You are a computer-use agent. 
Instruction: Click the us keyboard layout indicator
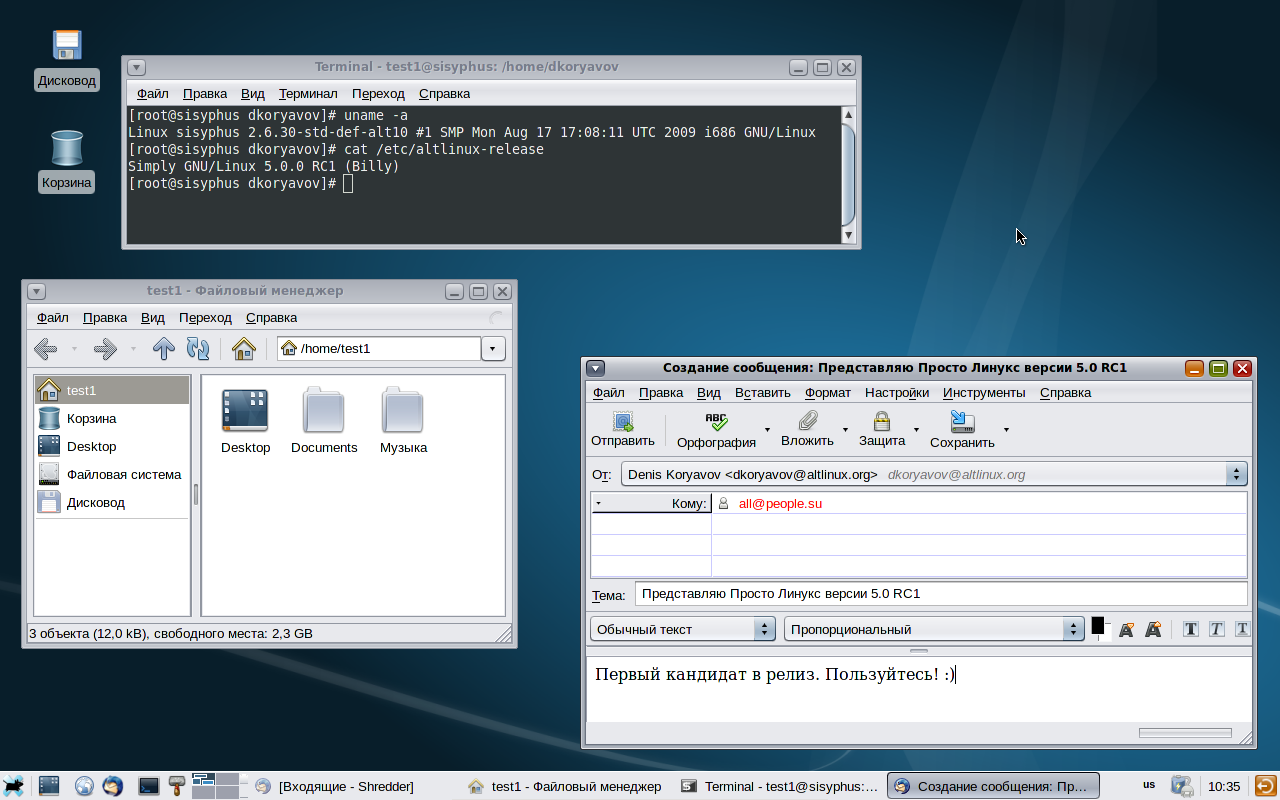click(x=1149, y=785)
